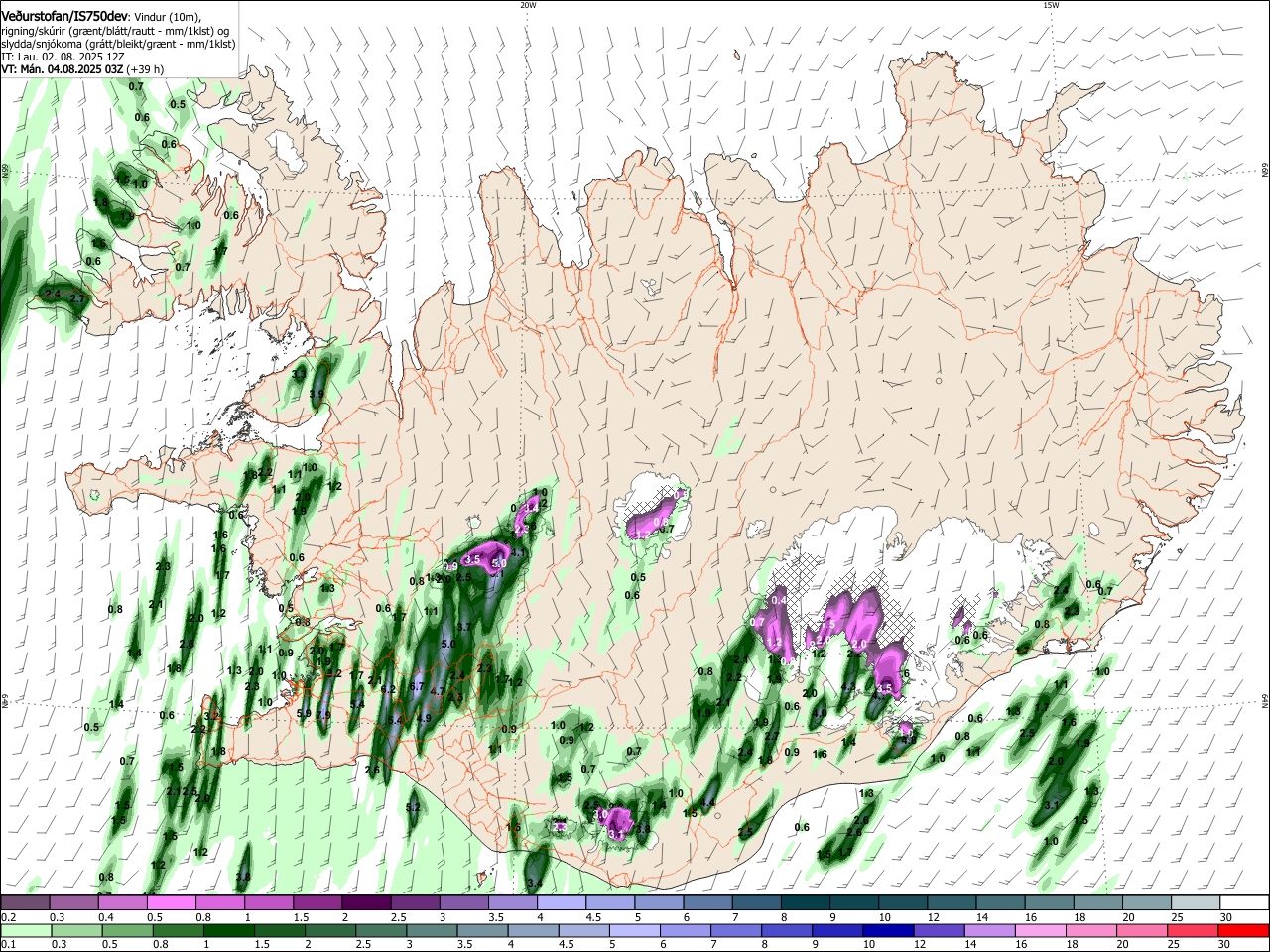Select the snow-scale swatch between 4.5 and 5
This screenshot has height=952, width=1270.
[609, 903]
